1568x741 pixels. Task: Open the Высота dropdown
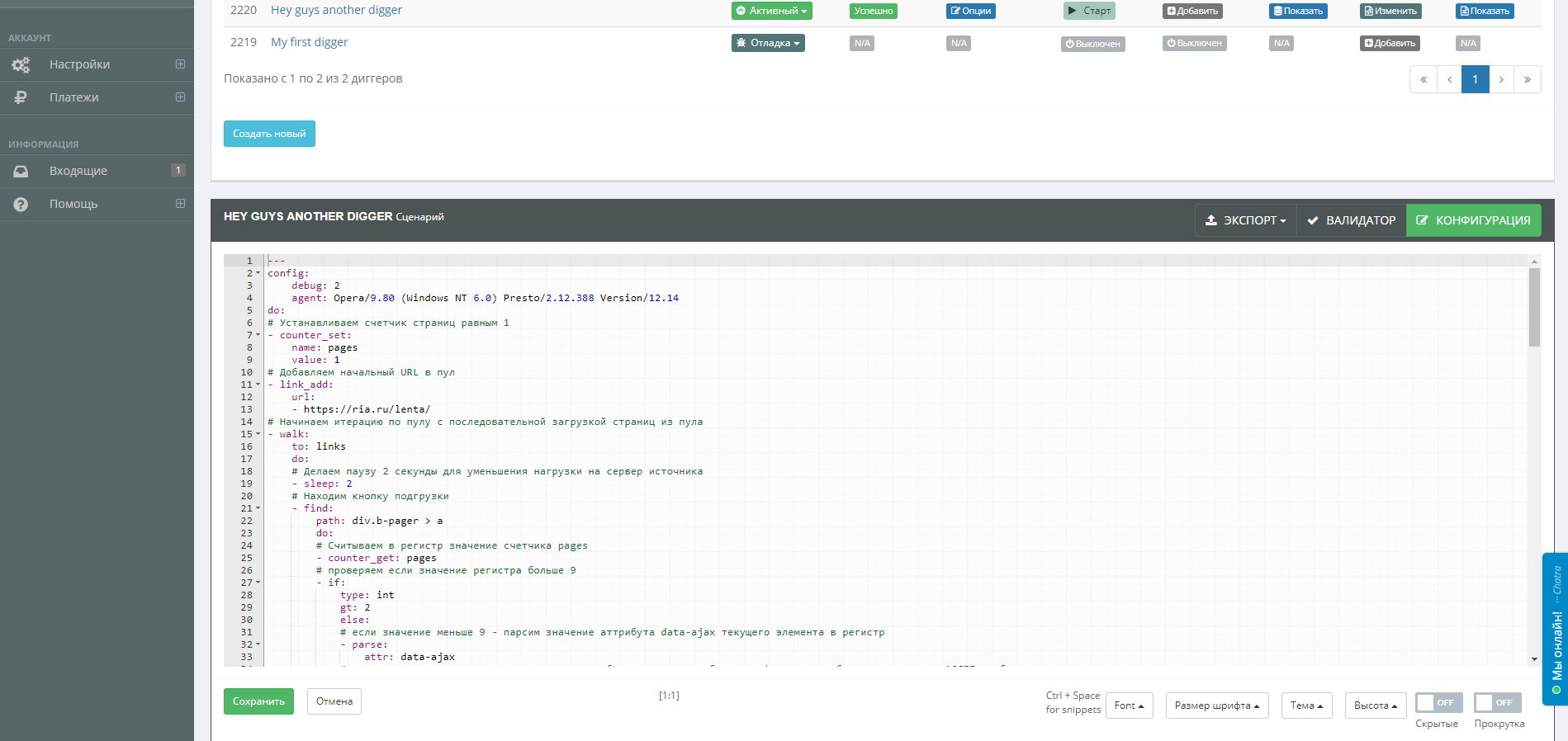(x=1376, y=706)
